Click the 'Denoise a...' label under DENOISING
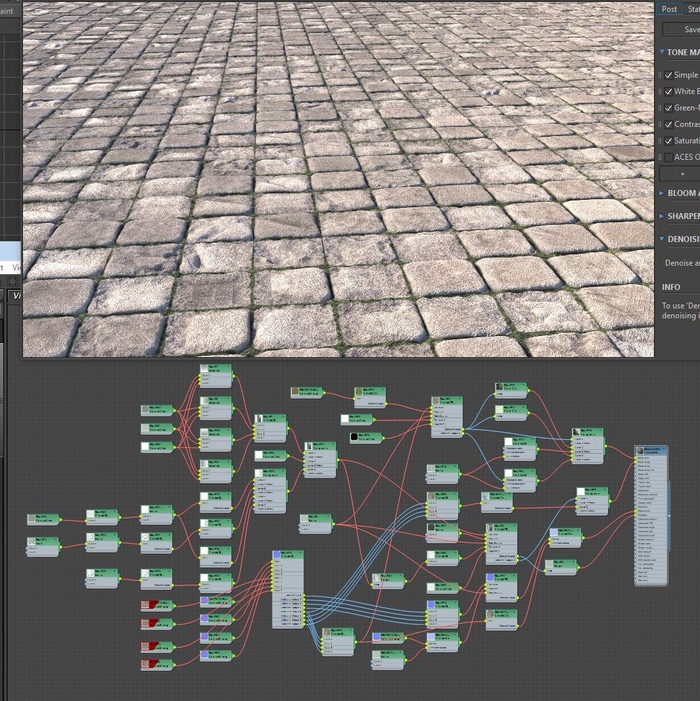Viewport: 700px width, 701px height. 682,263
